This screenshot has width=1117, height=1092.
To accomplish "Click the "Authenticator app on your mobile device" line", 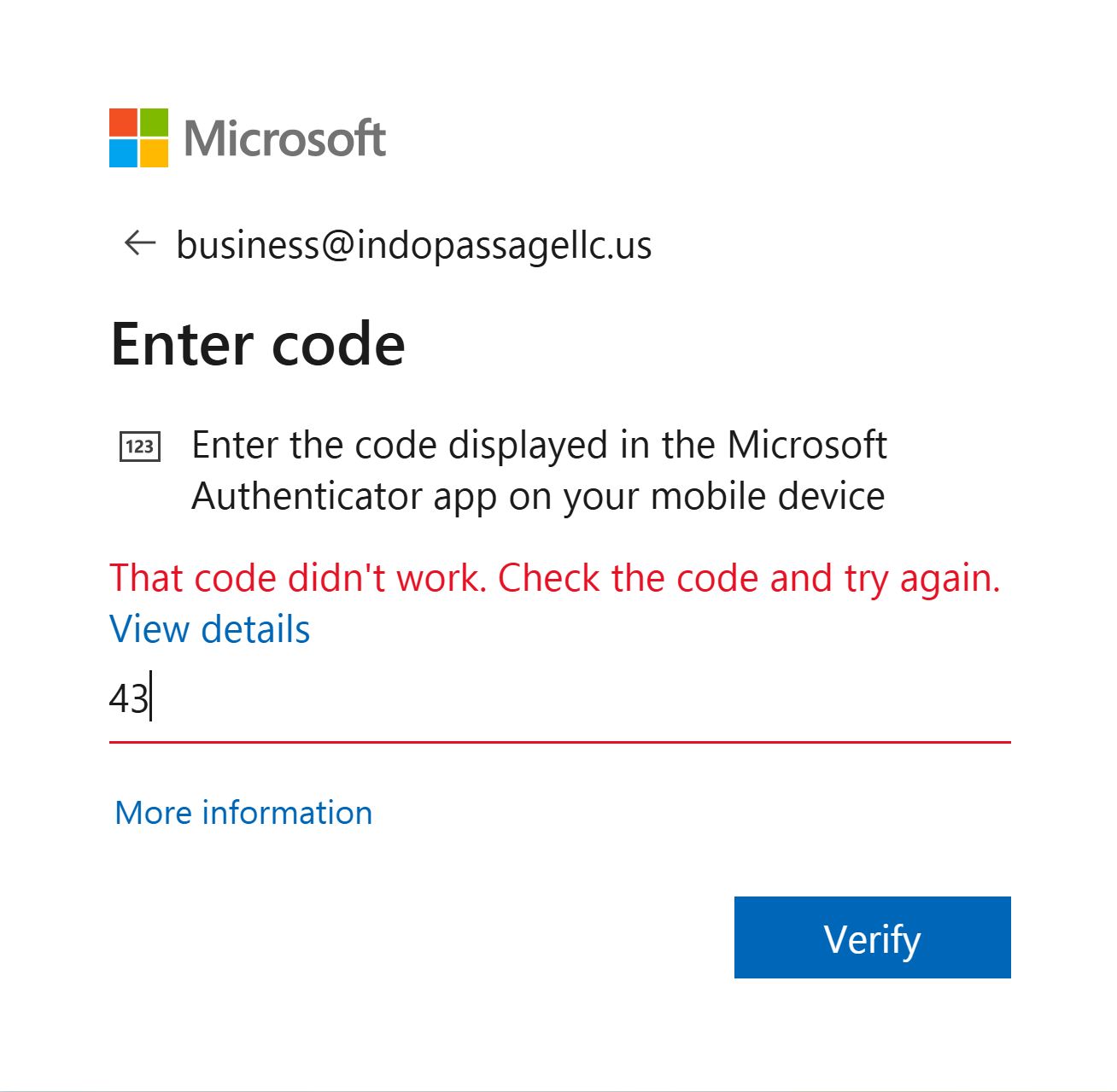I will tap(538, 496).
